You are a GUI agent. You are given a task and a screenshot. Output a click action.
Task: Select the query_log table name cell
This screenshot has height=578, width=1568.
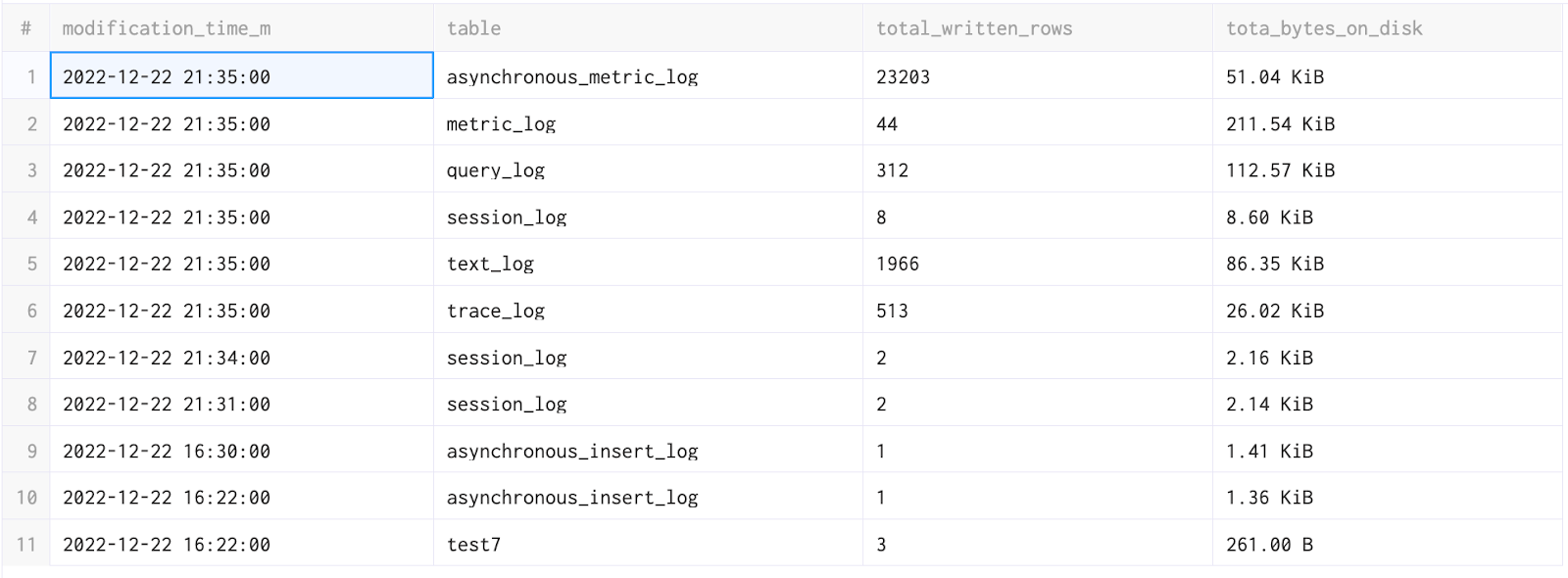tap(496, 170)
